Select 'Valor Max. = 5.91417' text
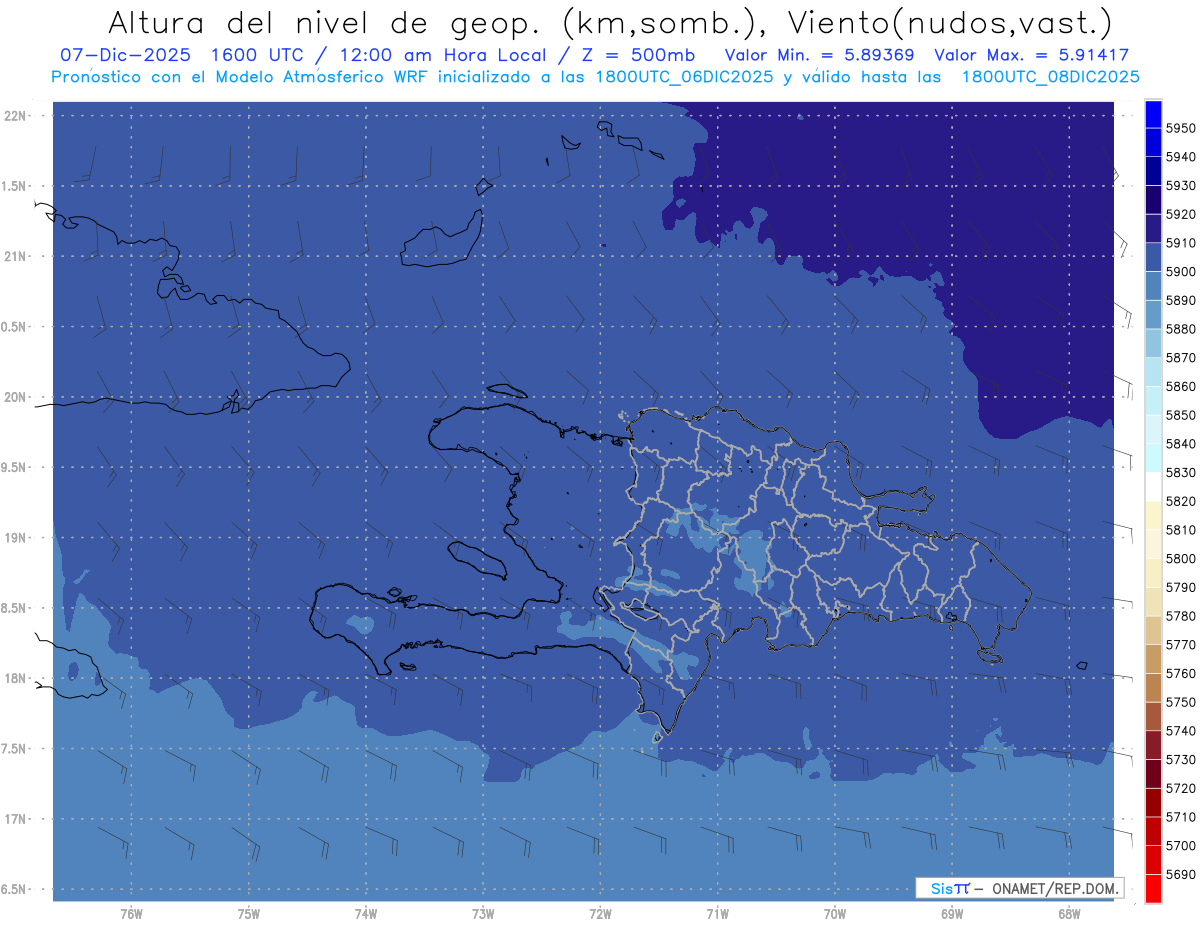 point(1031,55)
